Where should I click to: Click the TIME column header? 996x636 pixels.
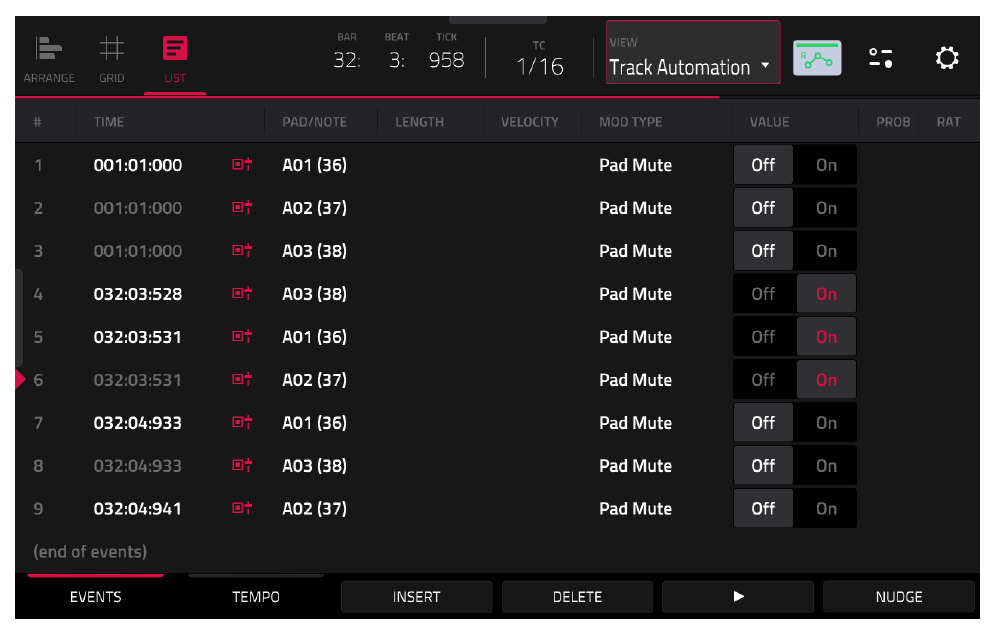point(109,122)
